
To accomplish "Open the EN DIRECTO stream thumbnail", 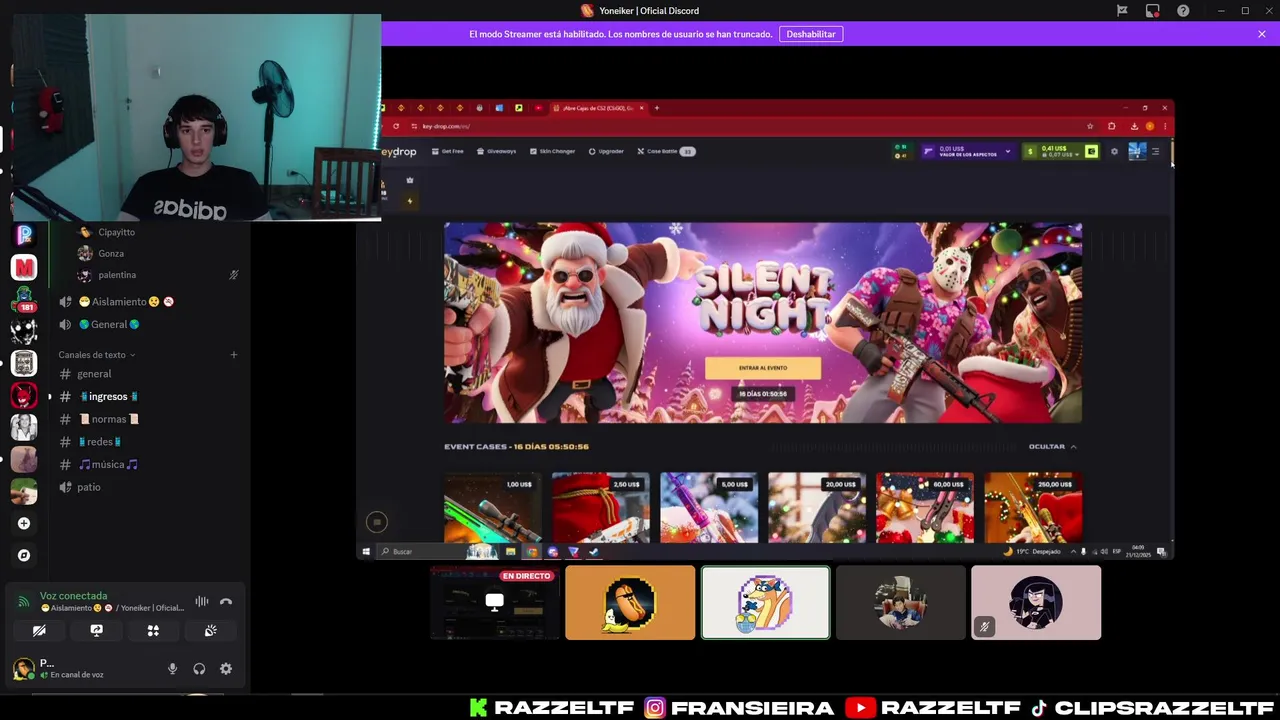I will point(495,603).
